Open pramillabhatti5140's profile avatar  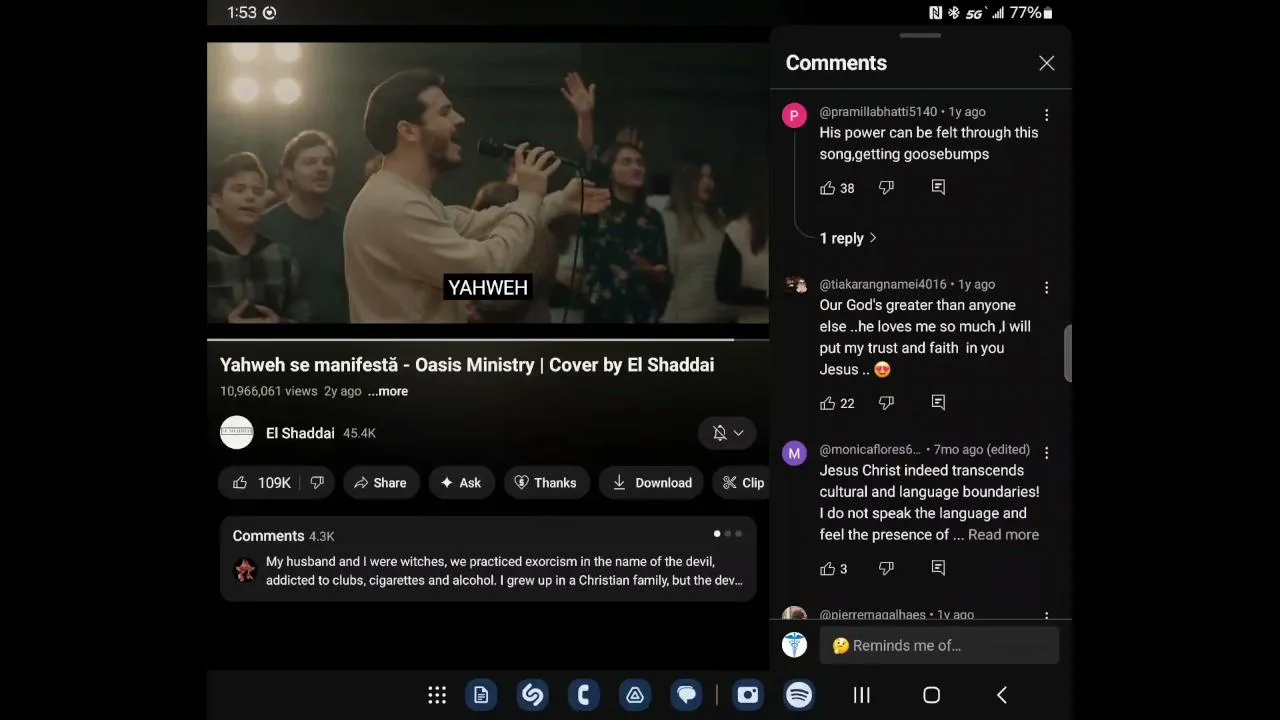pyautogui.click(x=794, y=116)
